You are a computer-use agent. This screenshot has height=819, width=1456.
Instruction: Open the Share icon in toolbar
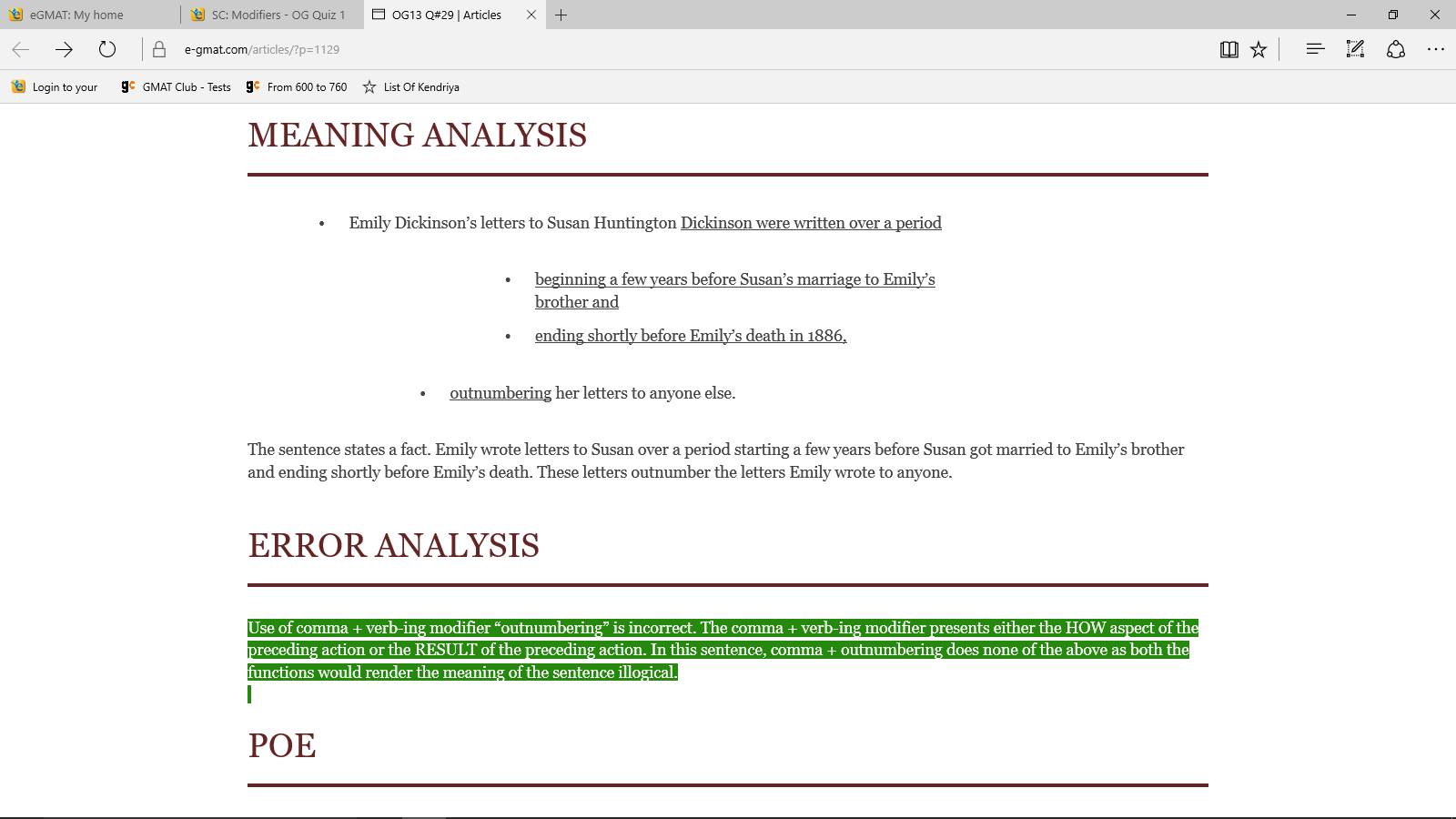pyautogui.click(x=1396, y=49)
